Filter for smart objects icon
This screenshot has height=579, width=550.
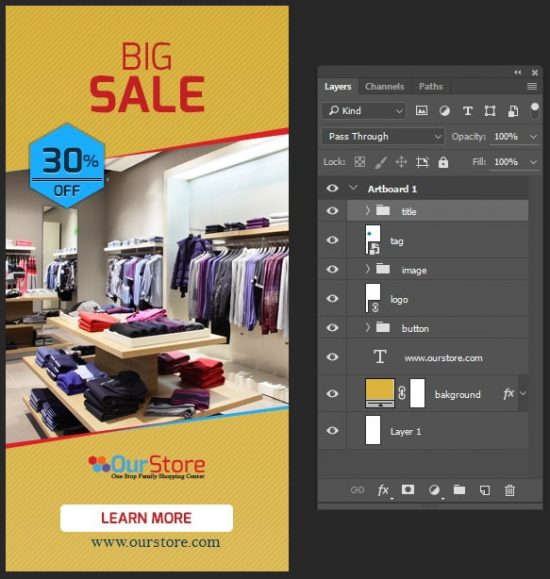513,111
